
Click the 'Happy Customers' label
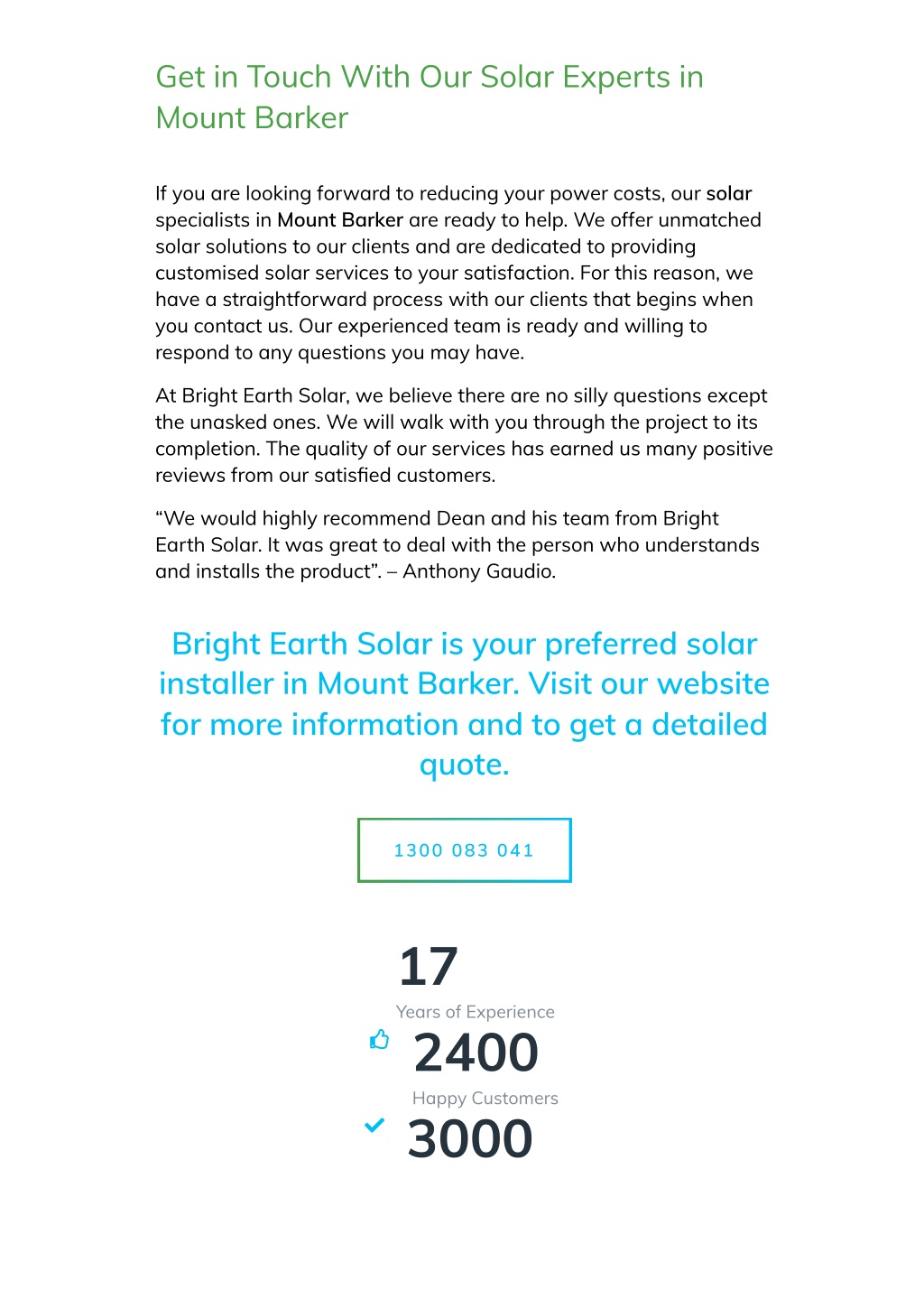click(485, 1099)
